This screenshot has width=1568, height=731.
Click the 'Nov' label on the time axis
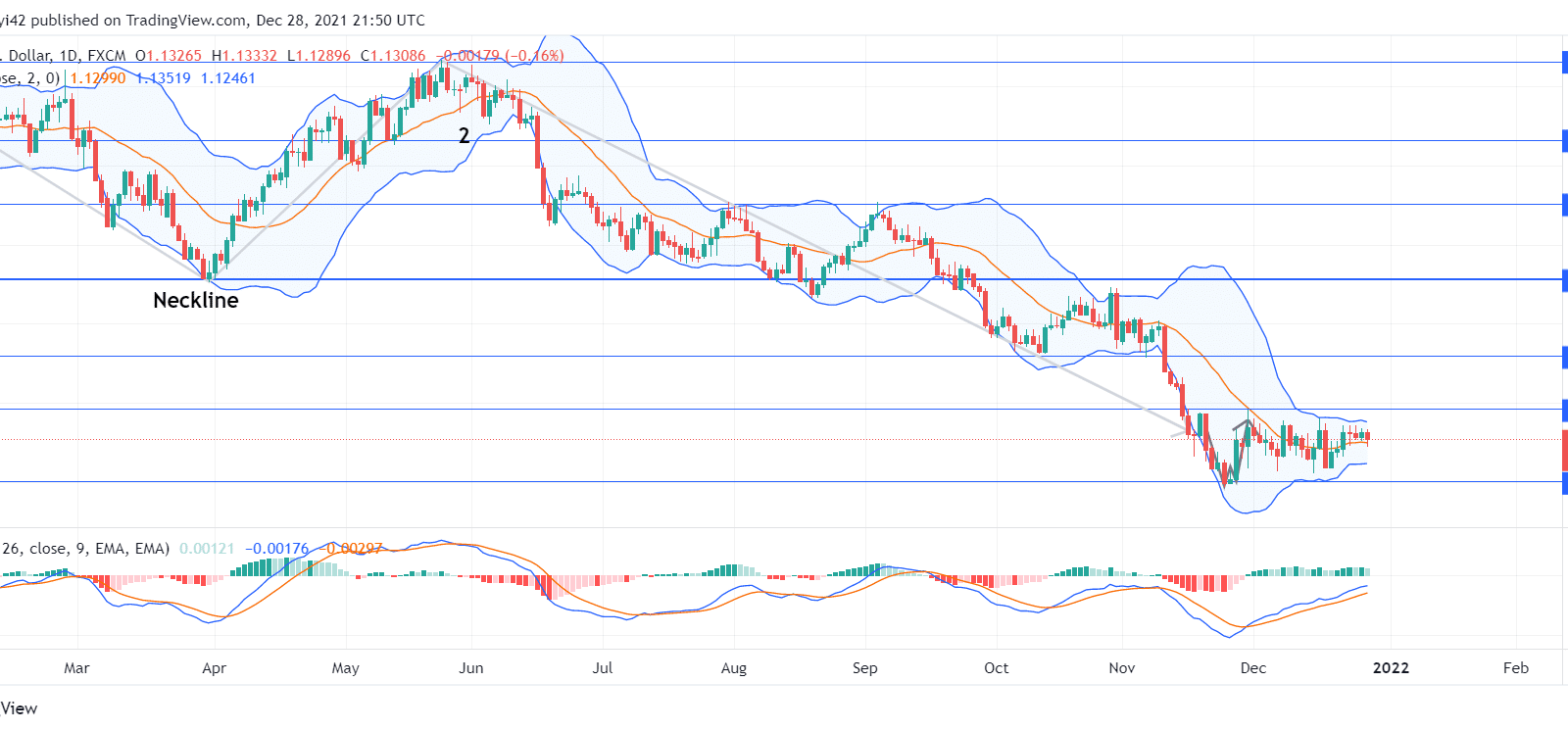point(1122,668)
